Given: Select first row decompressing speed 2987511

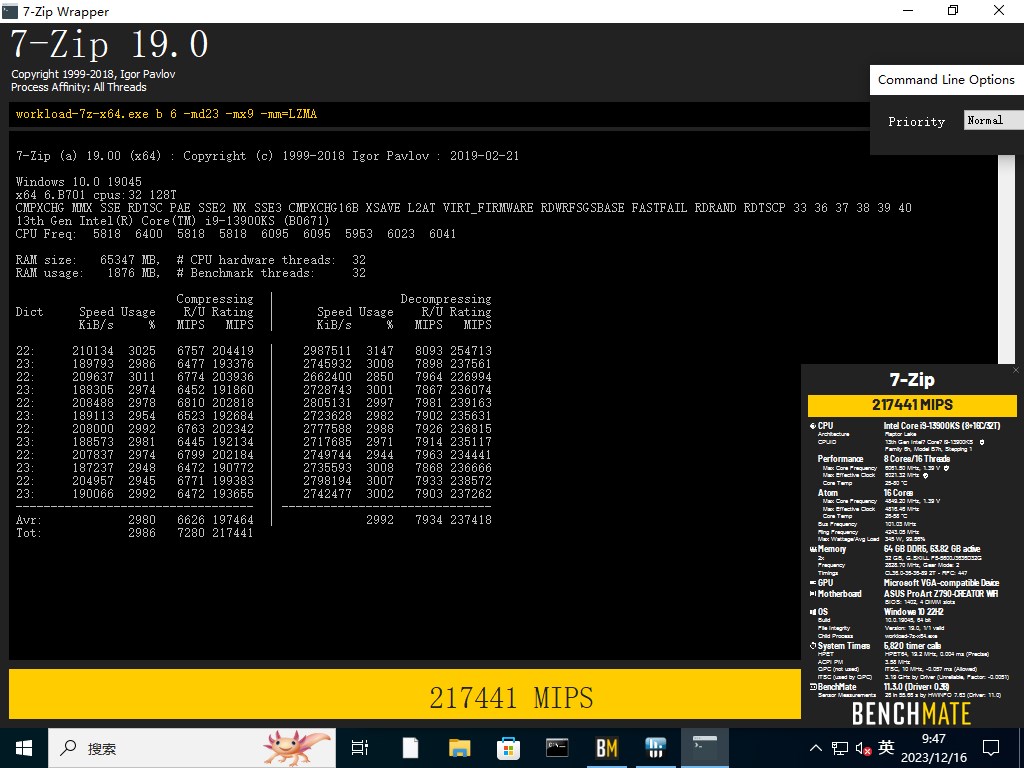Looking at the screenshot, I should coord(327,351).
